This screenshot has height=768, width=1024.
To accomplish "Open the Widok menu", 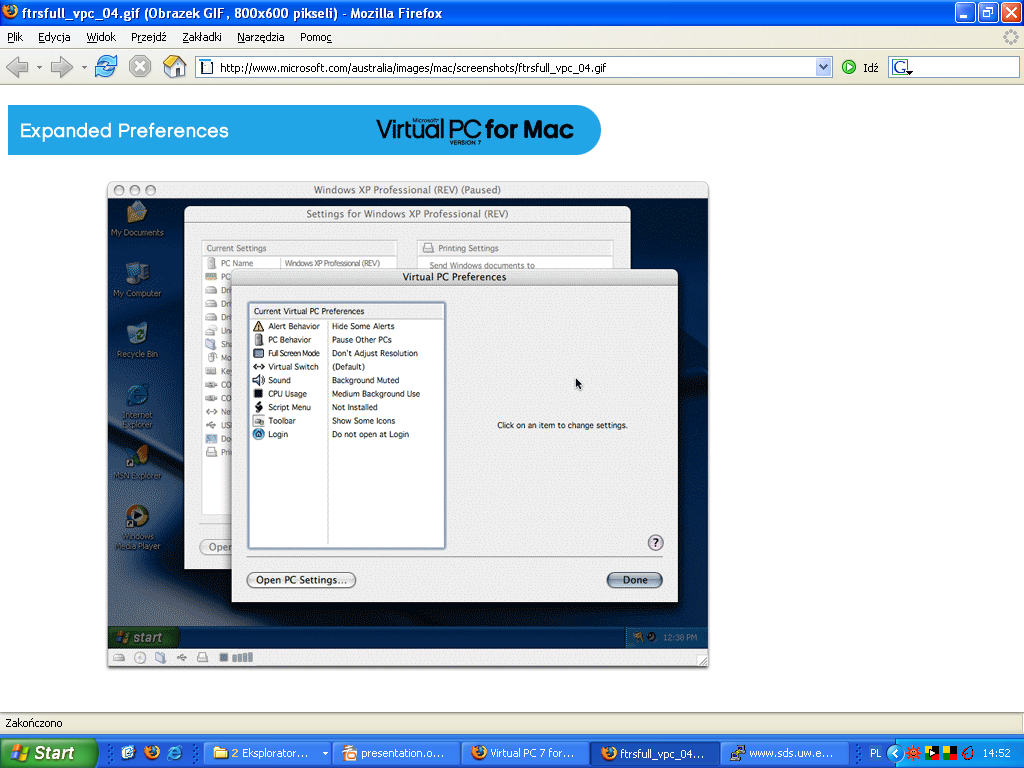I will 101,37.
